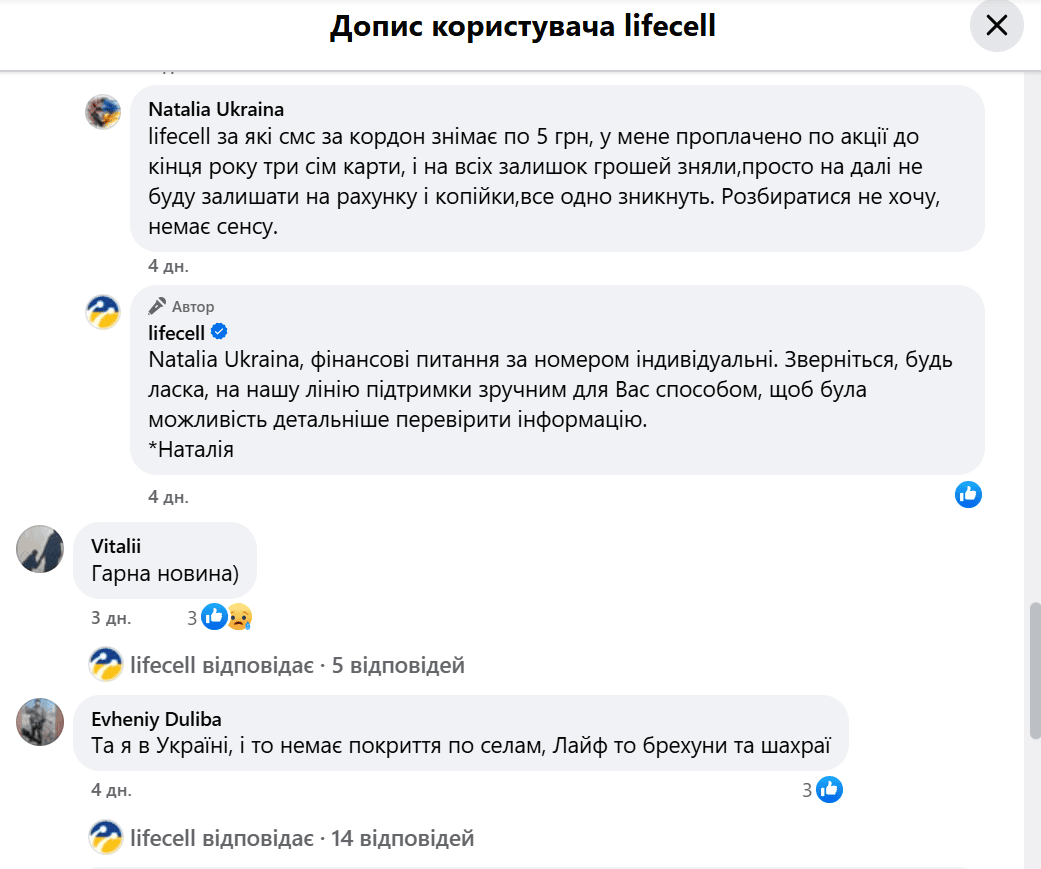Click the Evheniy Duliba username link

pyautogui.click(x=156, y=719)
